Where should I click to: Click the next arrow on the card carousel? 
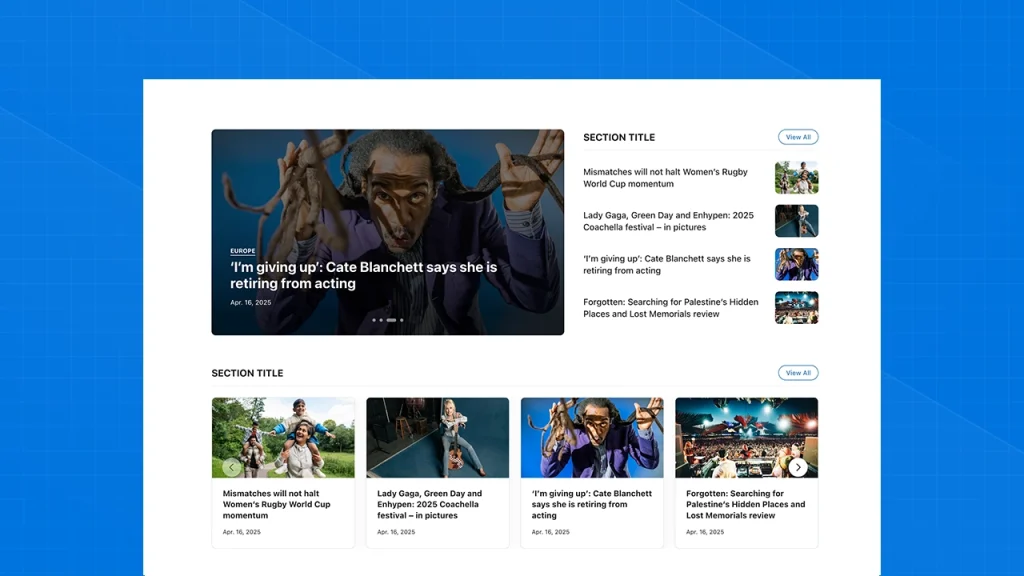[x=797, y=467]
